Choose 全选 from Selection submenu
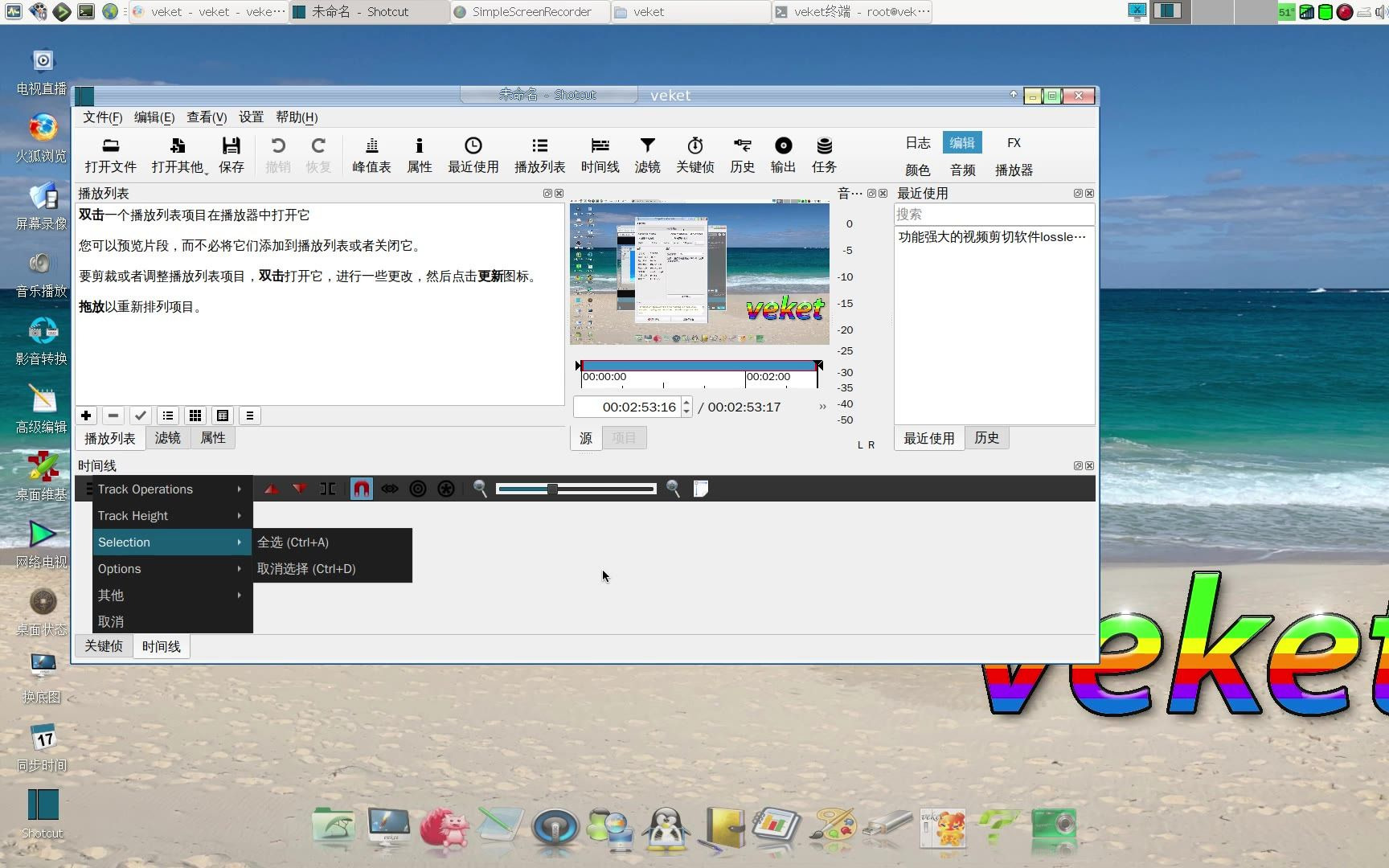 click(x=293, y=542)
